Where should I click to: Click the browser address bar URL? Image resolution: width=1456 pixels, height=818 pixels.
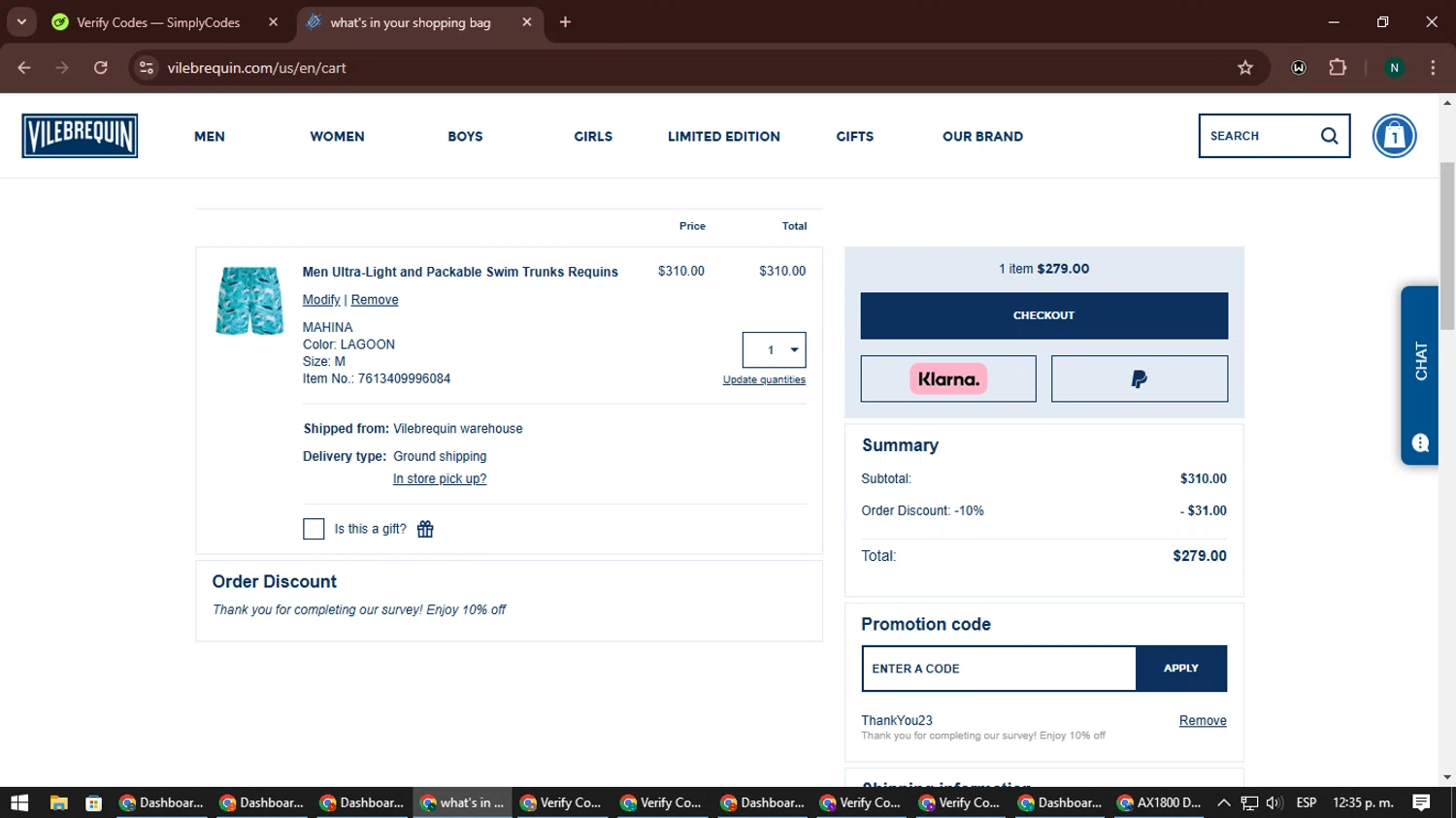point(256,68)
